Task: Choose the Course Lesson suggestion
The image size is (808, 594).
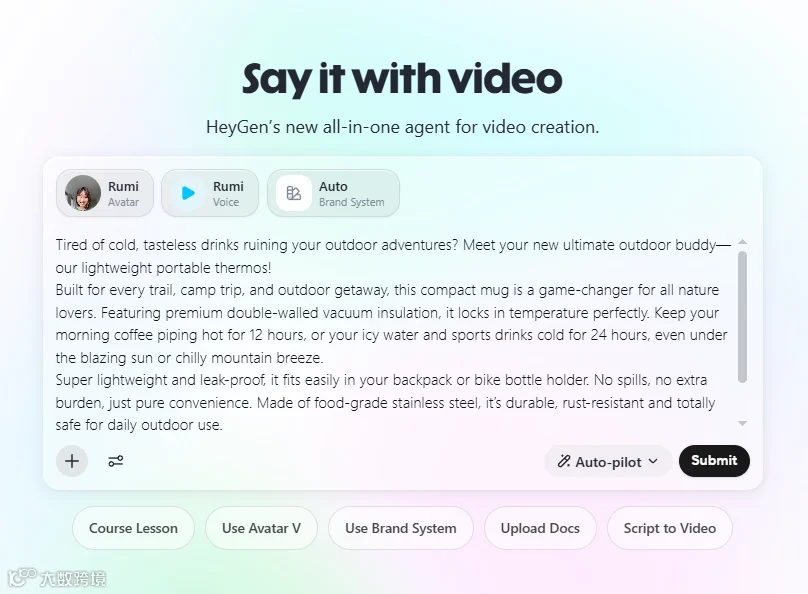Action: [x=133, y=528]
